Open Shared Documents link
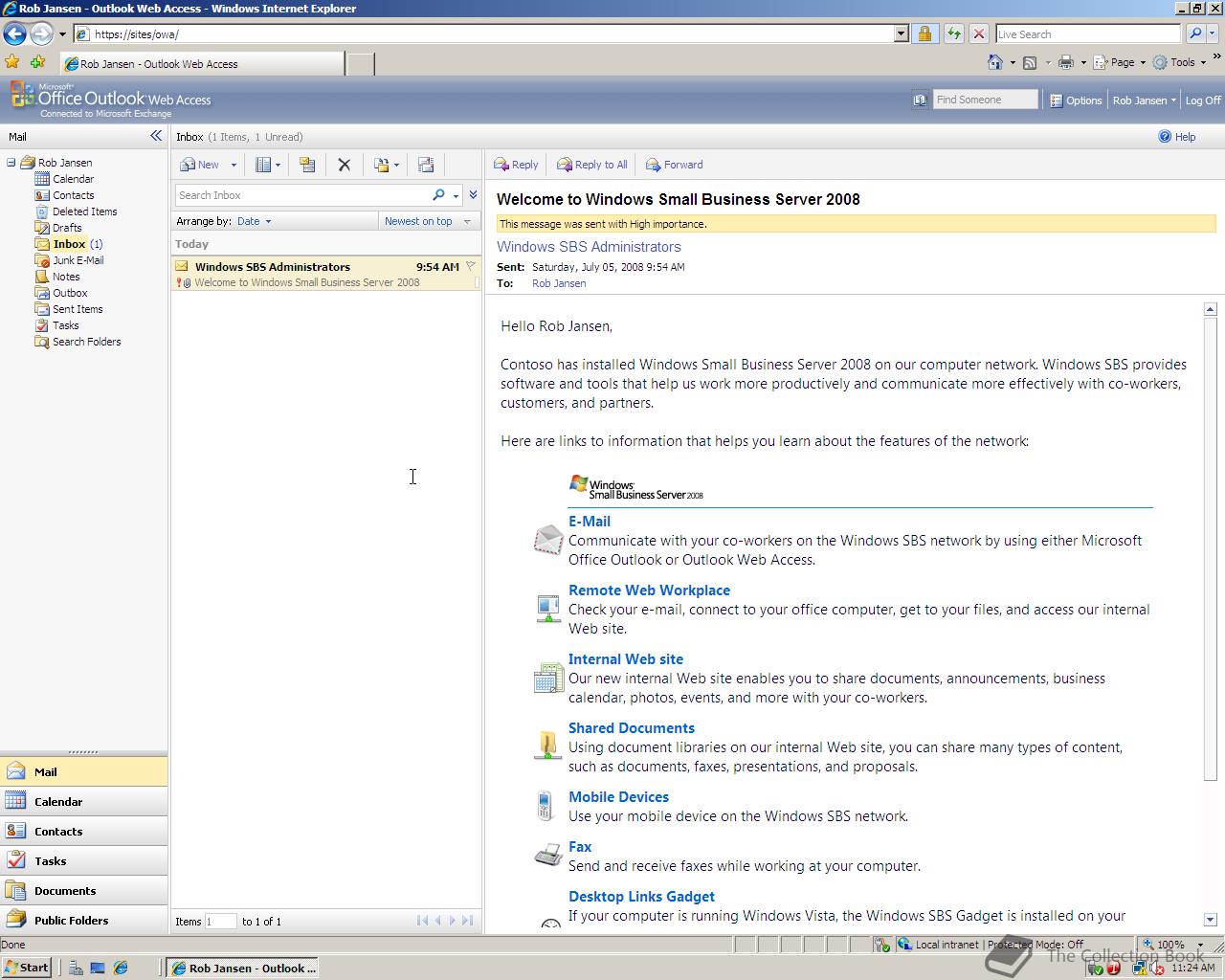This screenshot has width=1225, height=980. pyautogui.click(x=632, y=728)
